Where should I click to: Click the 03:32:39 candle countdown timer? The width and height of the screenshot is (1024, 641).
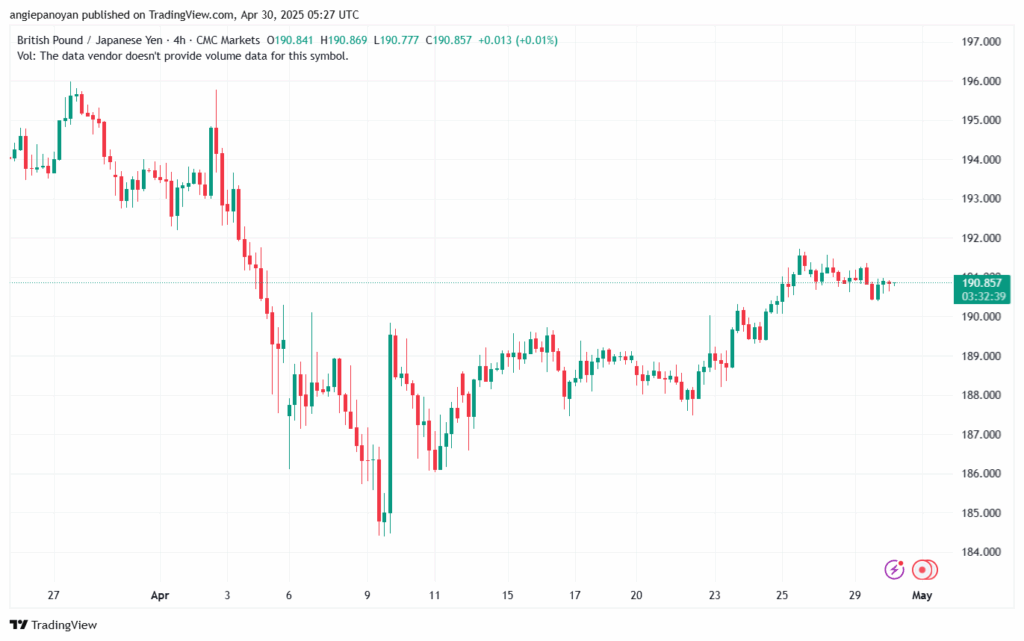point(984,296)
